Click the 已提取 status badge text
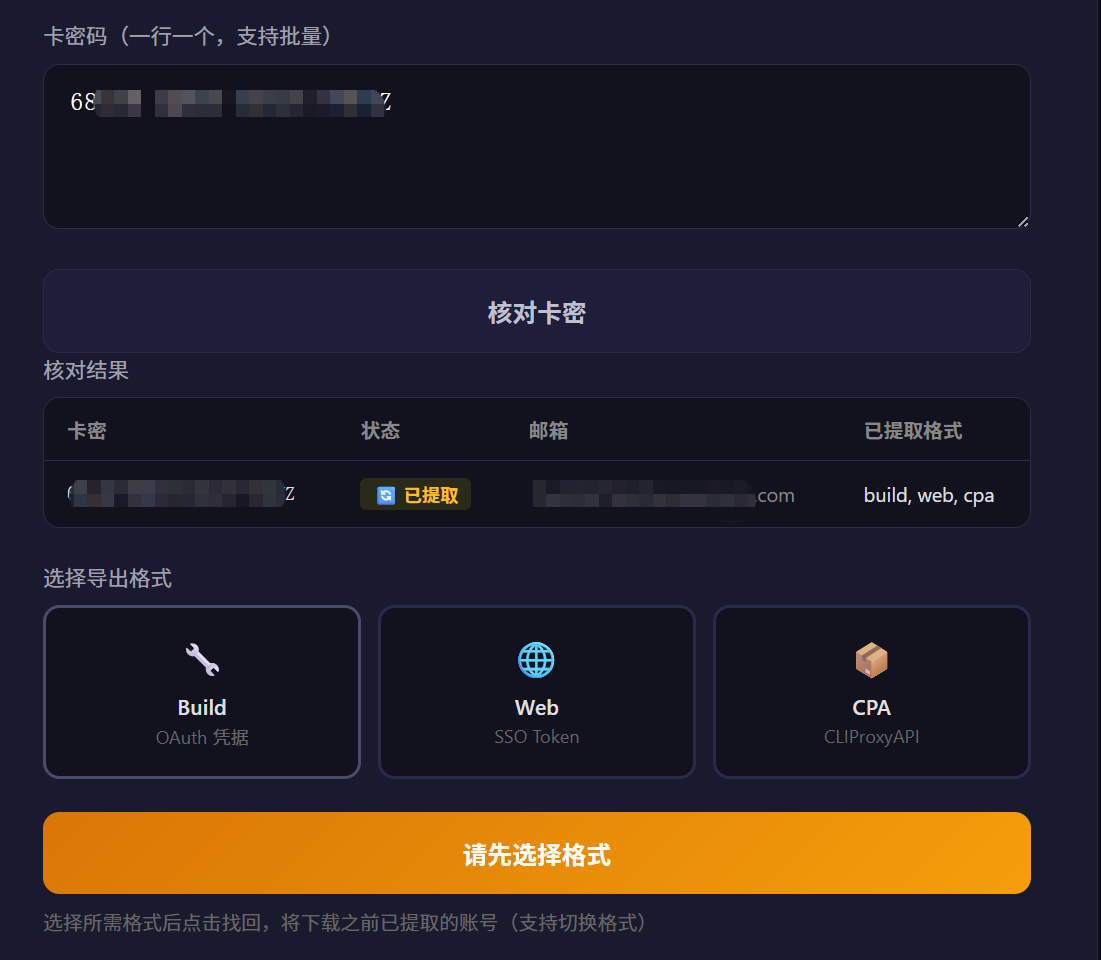Screen dimensions: 1101x960 point(431,496)
